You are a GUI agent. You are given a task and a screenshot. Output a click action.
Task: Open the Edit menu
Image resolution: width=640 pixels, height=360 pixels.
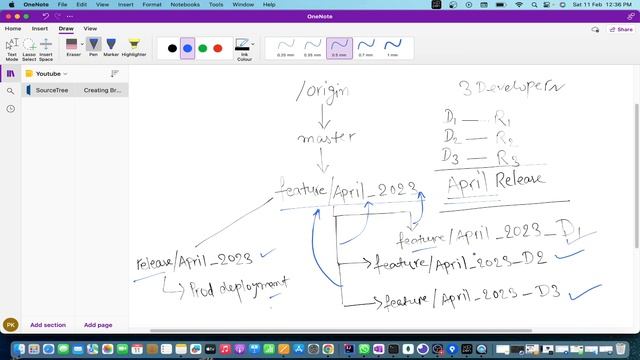point(82,4)
